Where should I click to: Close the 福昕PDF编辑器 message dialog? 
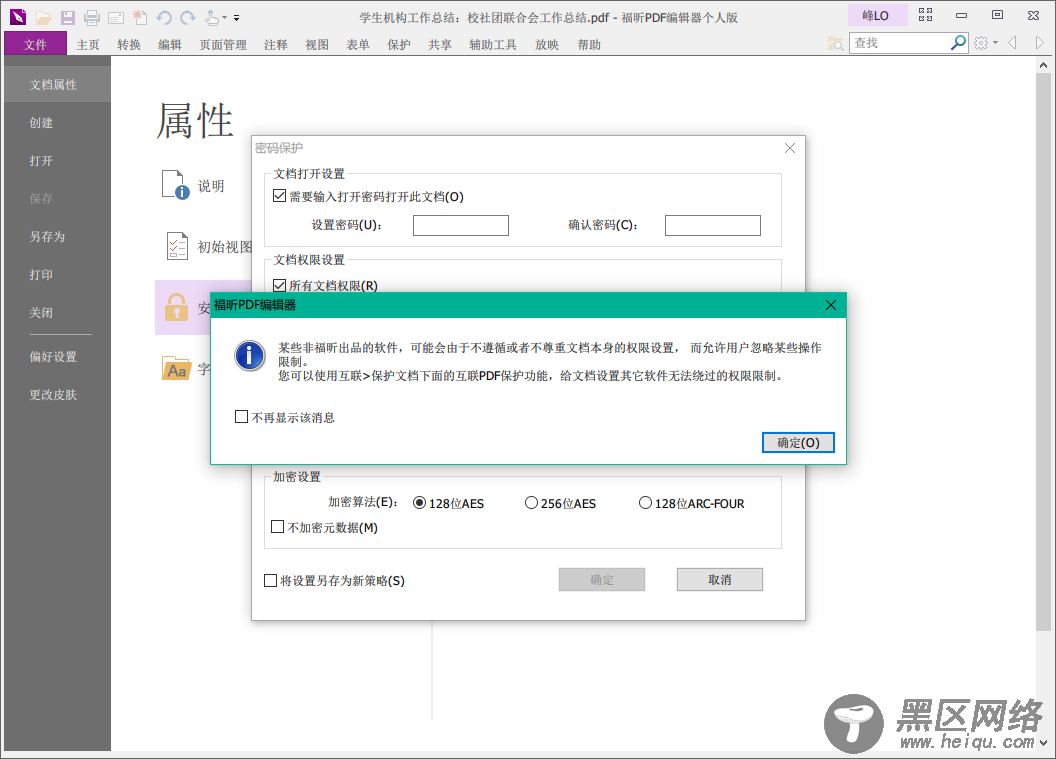click(x=831, y=305)
